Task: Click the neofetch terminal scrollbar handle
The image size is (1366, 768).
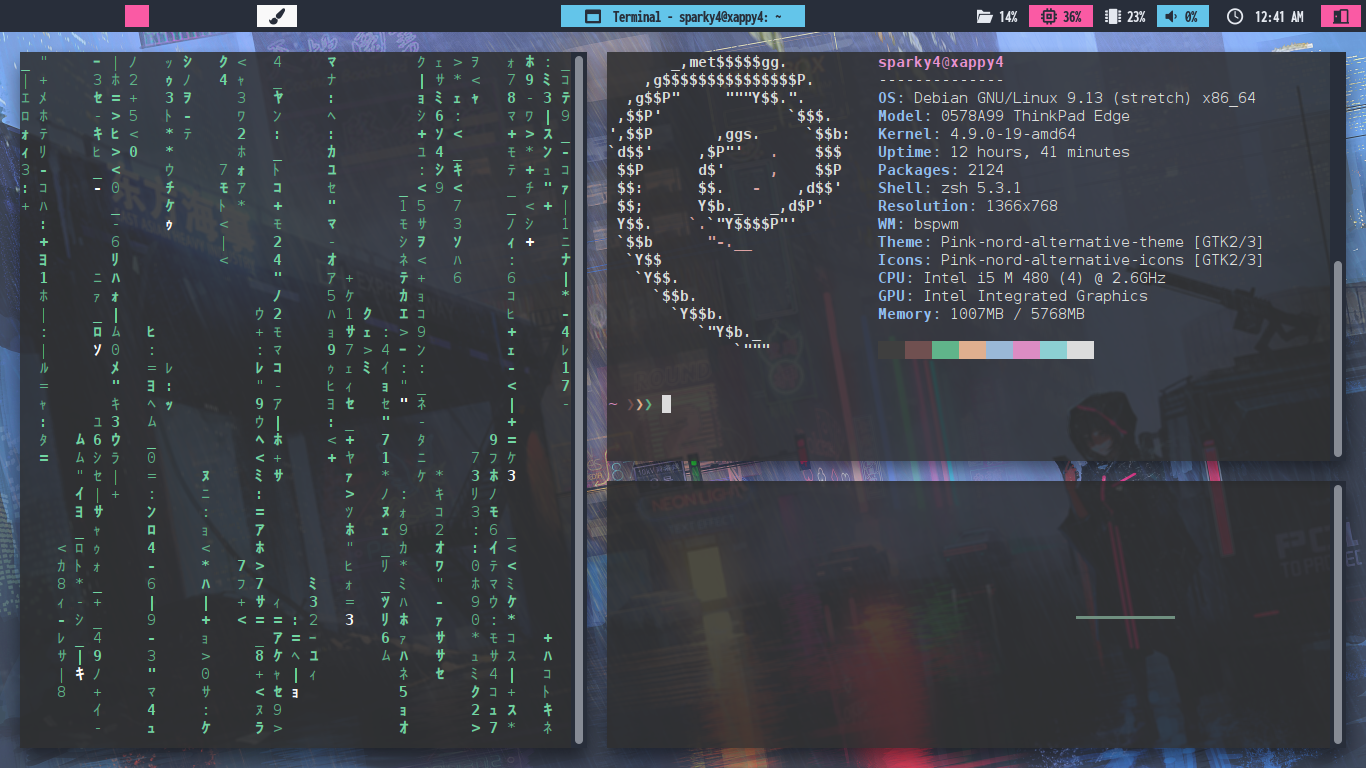Action: pyautogui.click(x=1339, y=357)
